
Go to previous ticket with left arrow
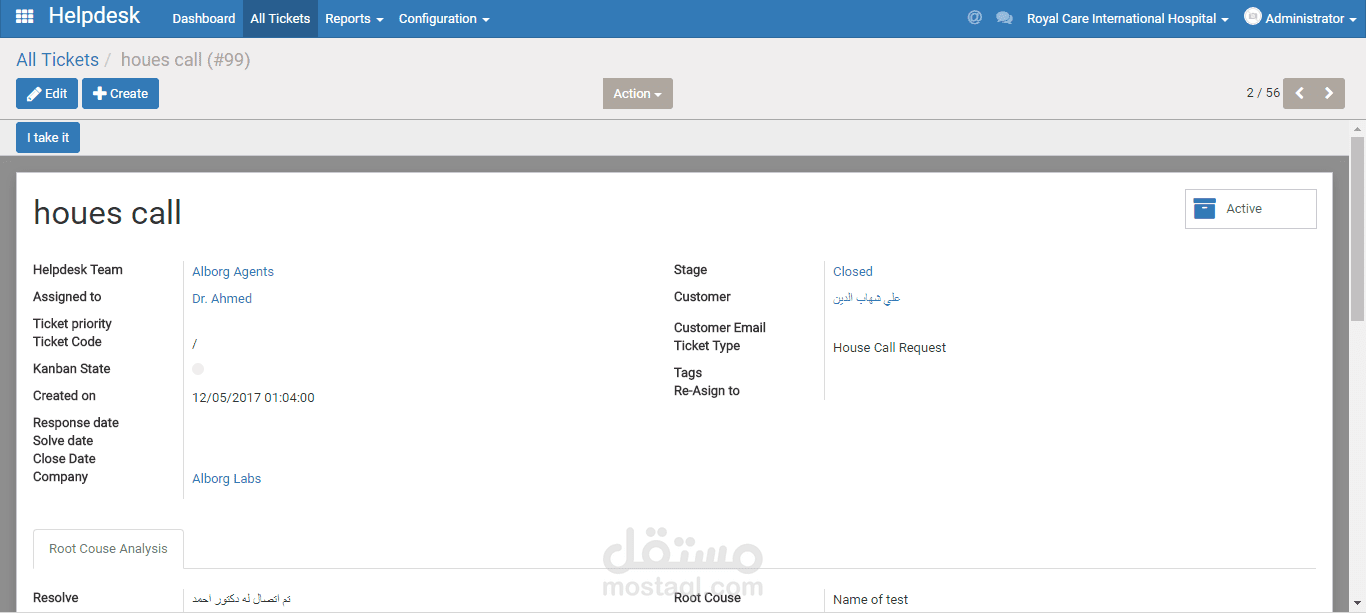tap(1299, 93)
